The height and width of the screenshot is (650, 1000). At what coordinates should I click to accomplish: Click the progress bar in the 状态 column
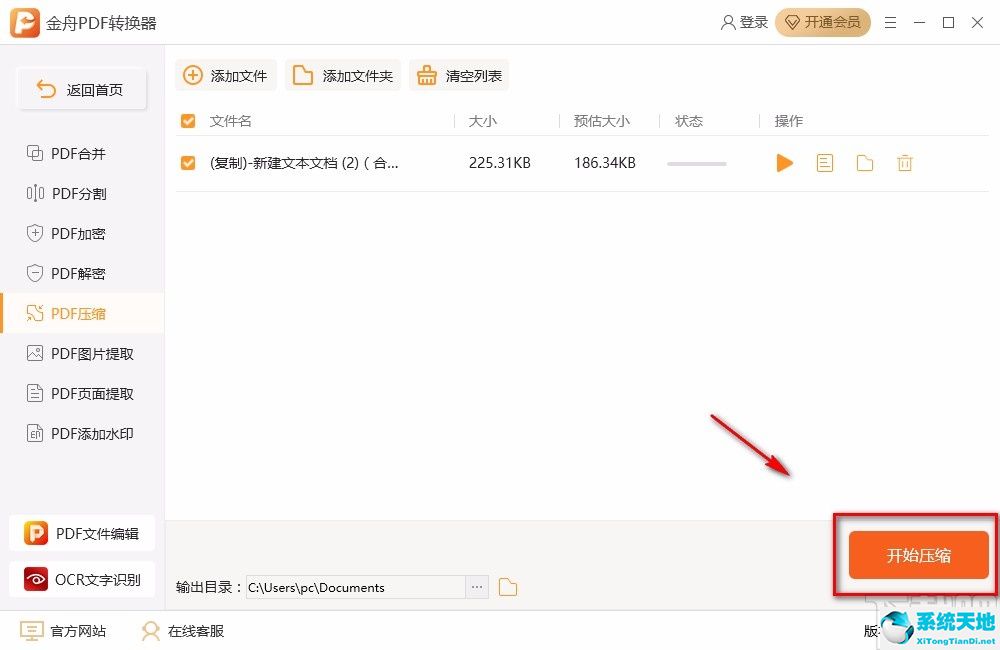tap(696, 163)
